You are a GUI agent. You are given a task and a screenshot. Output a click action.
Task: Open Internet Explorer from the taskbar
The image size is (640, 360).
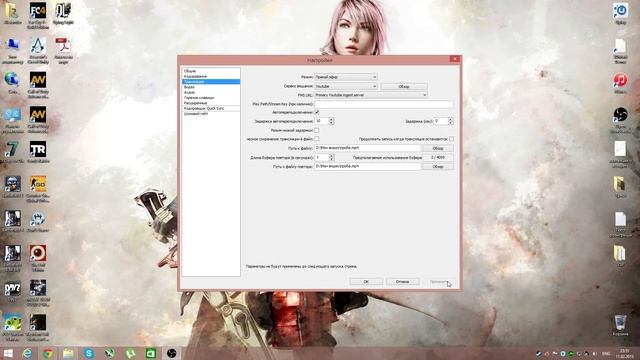pyautogui.click(x=27, y=353)
